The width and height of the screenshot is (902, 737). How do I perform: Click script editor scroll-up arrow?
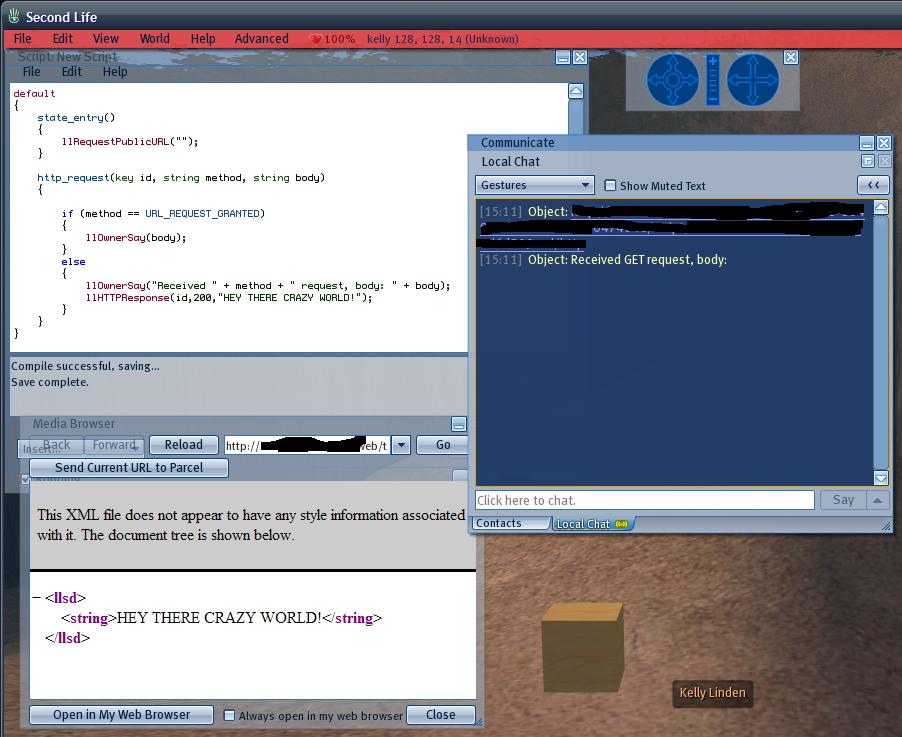[576, 91]
